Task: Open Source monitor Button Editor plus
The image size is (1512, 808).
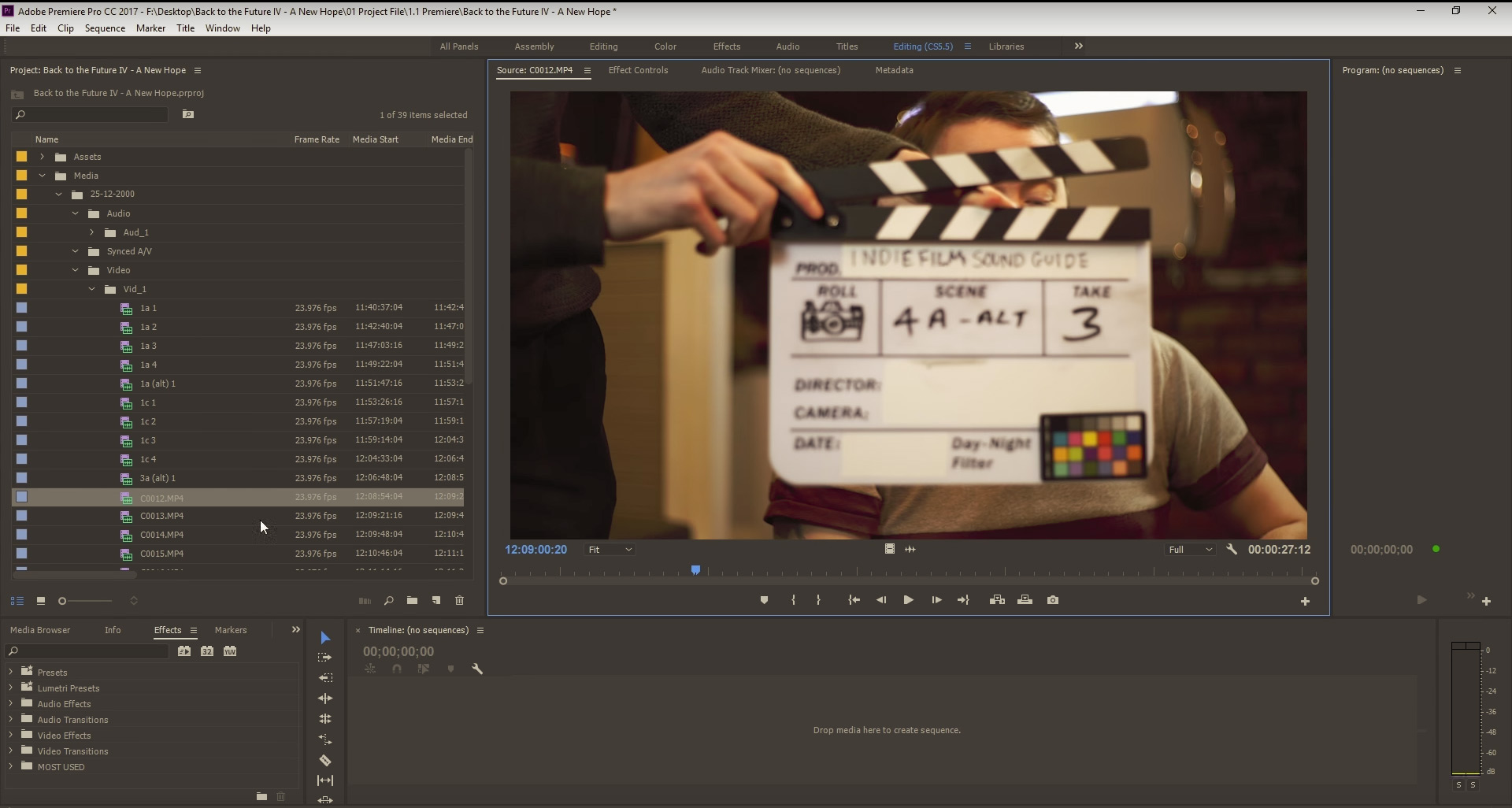Action: pos(1305,602)
